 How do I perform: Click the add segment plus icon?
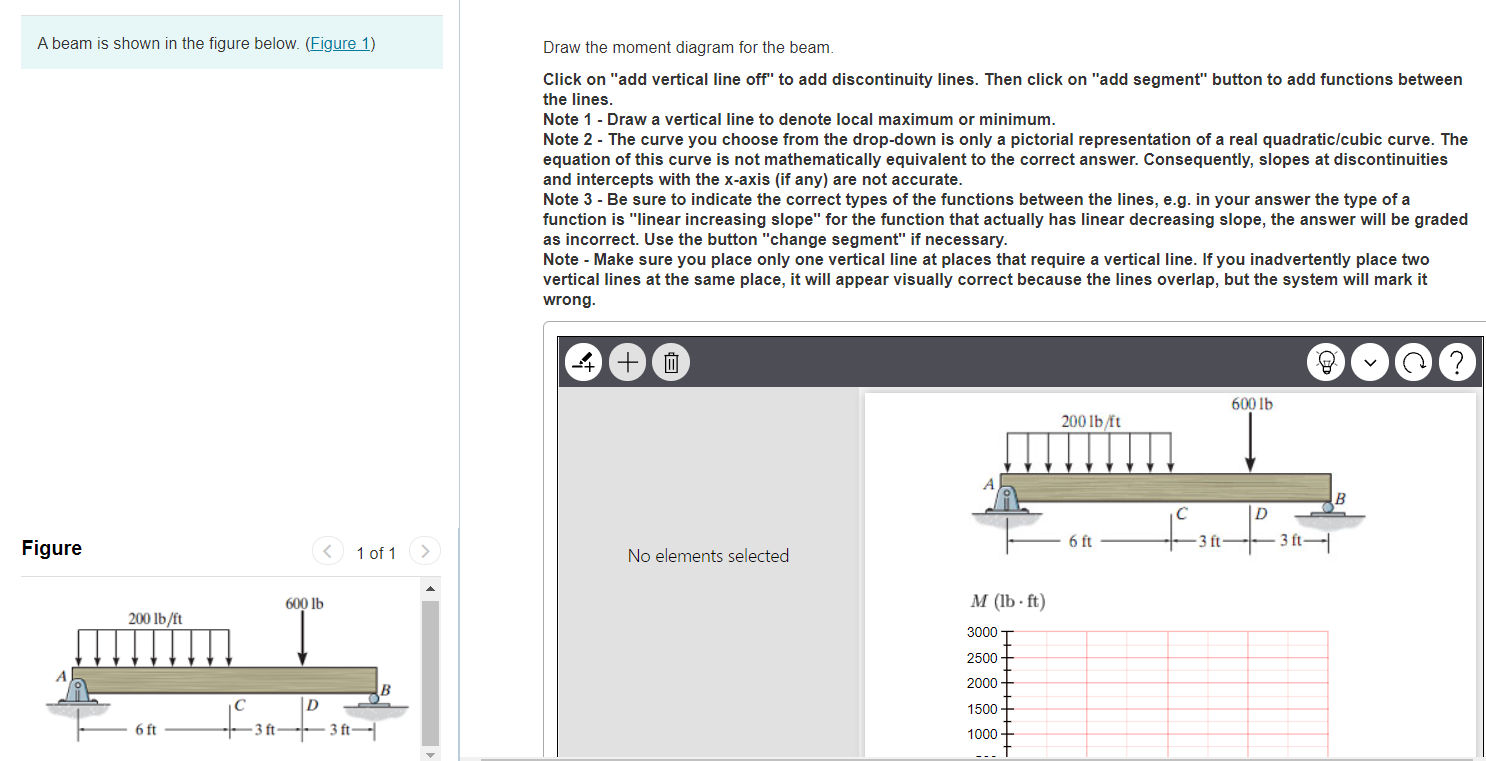(628, 361)
